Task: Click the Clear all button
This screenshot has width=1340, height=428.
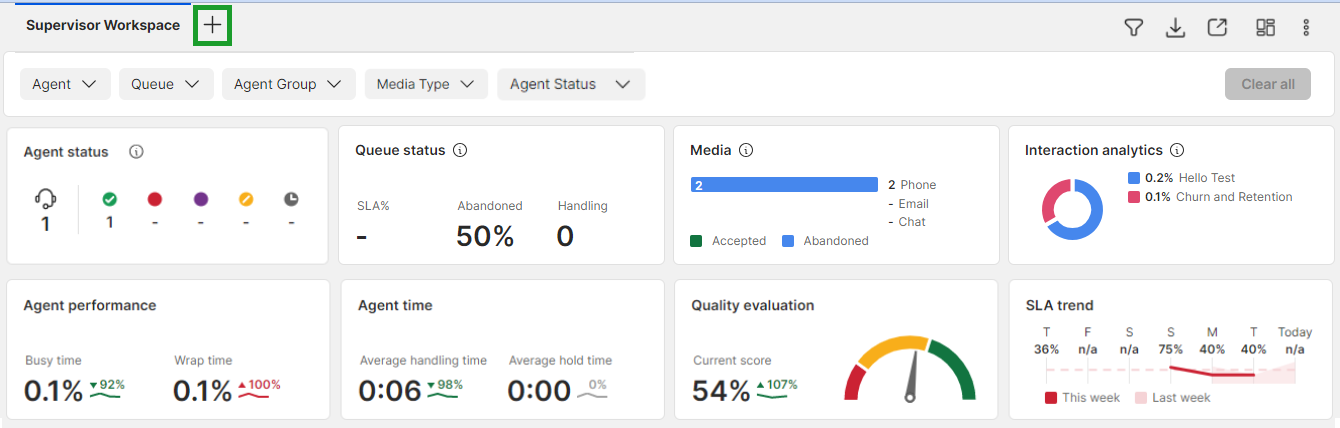Action: [1268, 84]
